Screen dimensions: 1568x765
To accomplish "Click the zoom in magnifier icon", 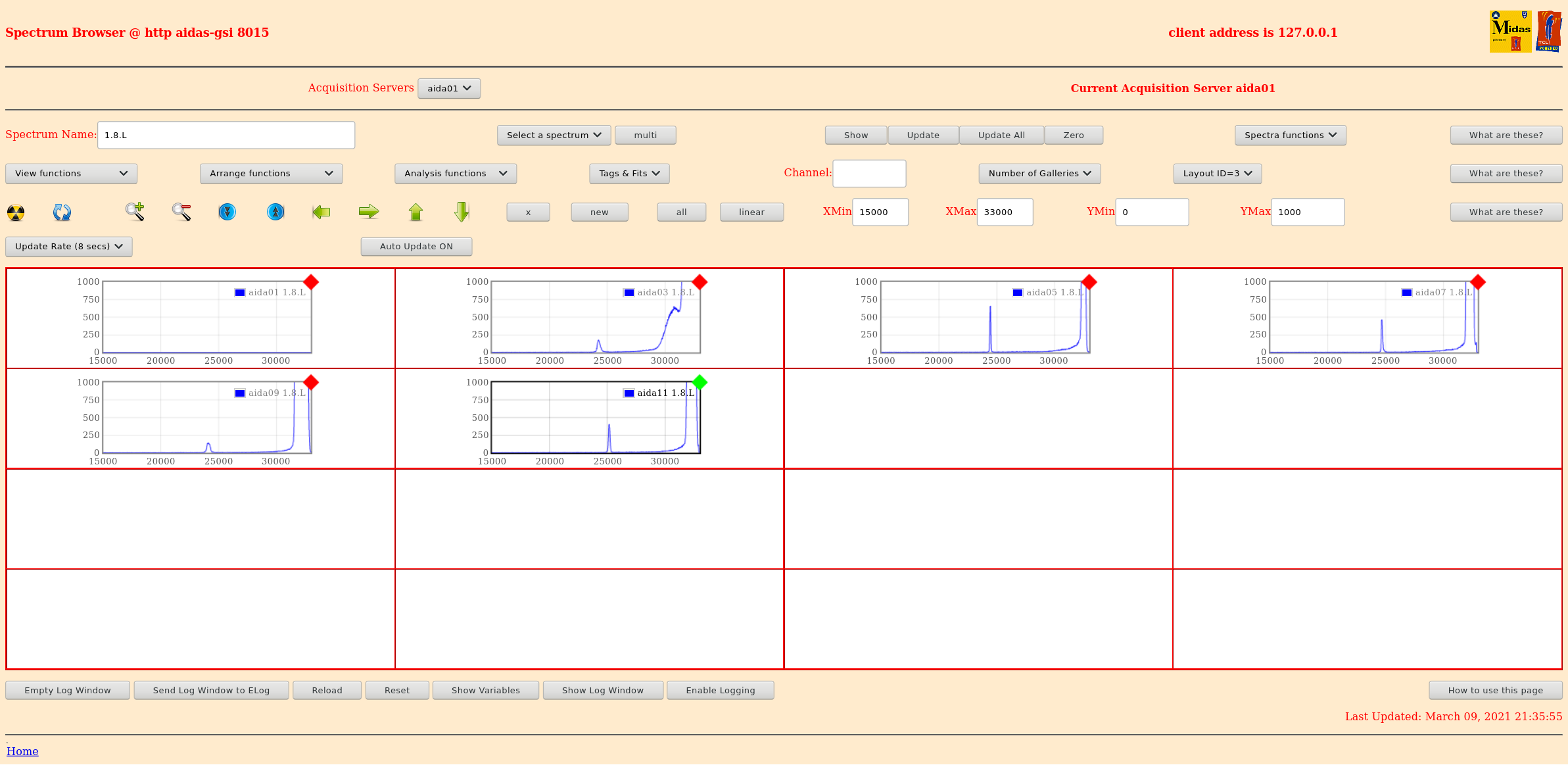I will click(135, 212).
